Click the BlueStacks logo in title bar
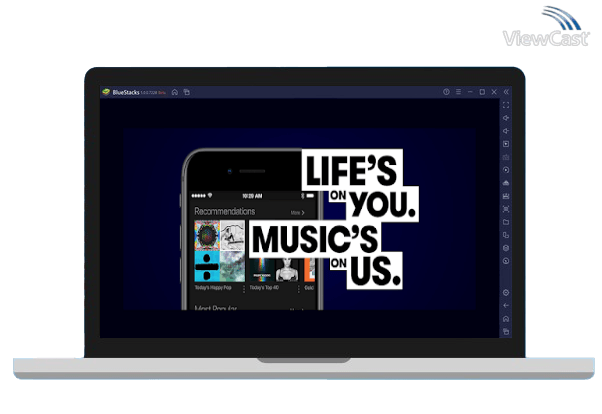This screenshot has width=602, height=414. point(105,92)
